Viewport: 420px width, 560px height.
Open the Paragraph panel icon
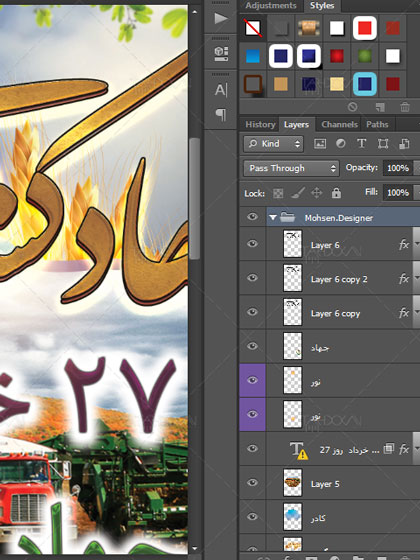[221, 114]
